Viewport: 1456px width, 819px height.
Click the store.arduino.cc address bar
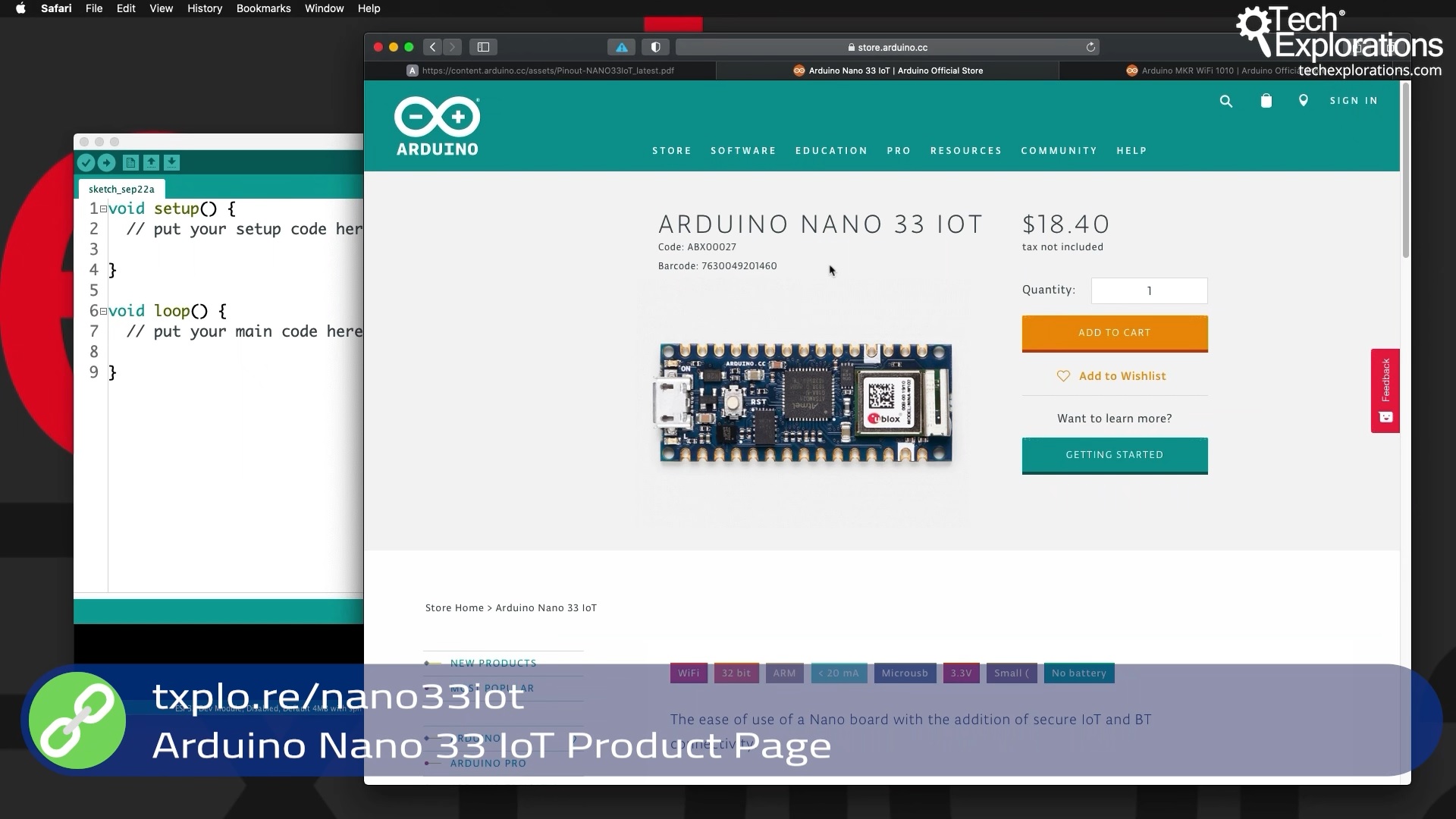point(887,47)
